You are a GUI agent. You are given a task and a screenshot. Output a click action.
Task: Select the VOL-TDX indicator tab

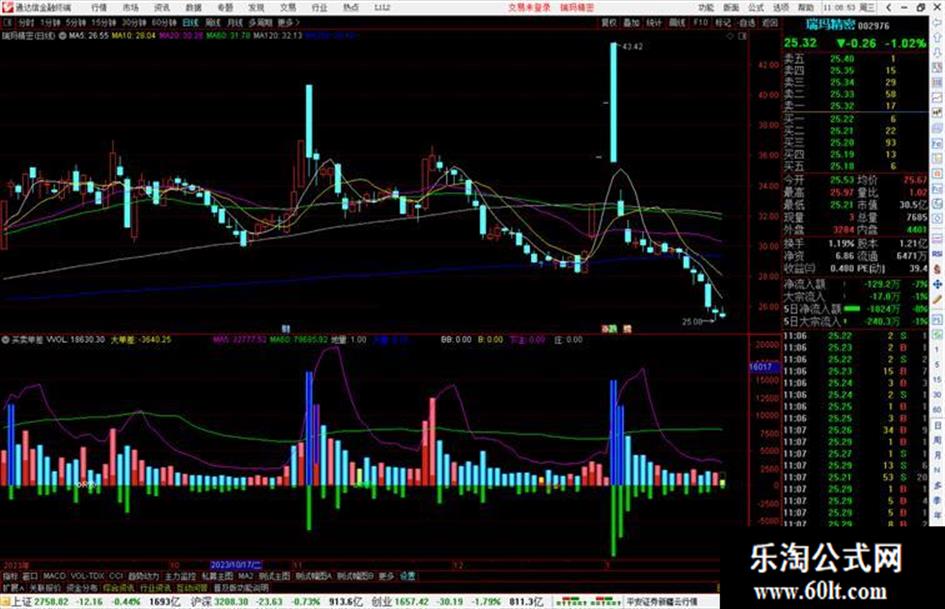point(87,576)
